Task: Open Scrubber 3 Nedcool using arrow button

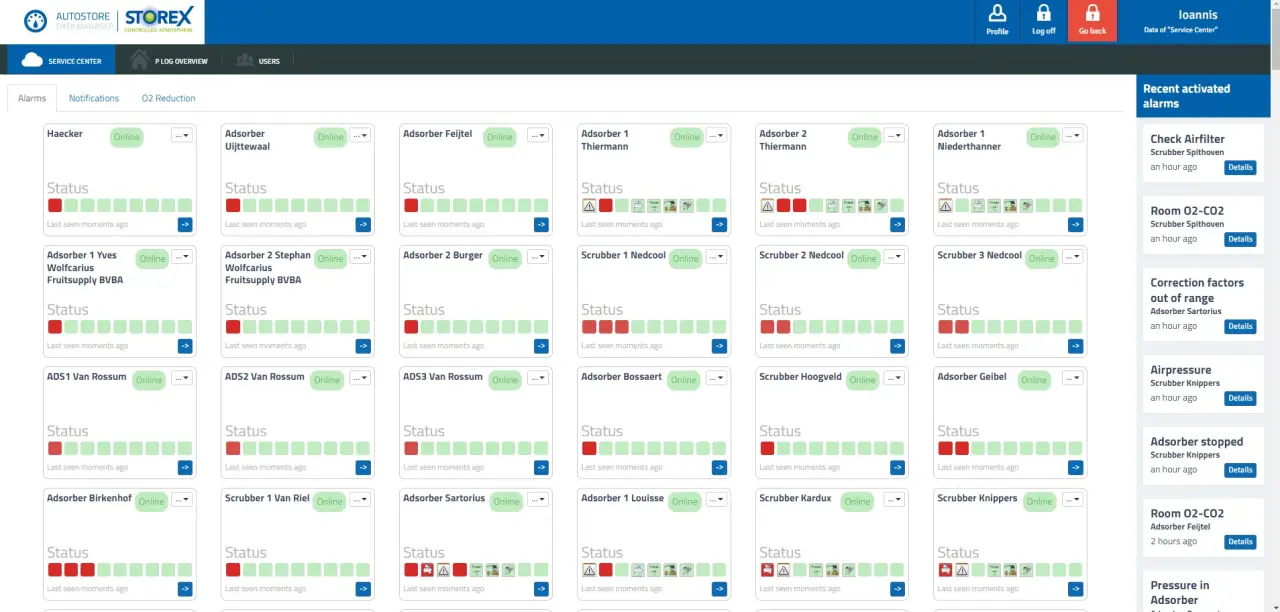Action: pos(1075,346)
